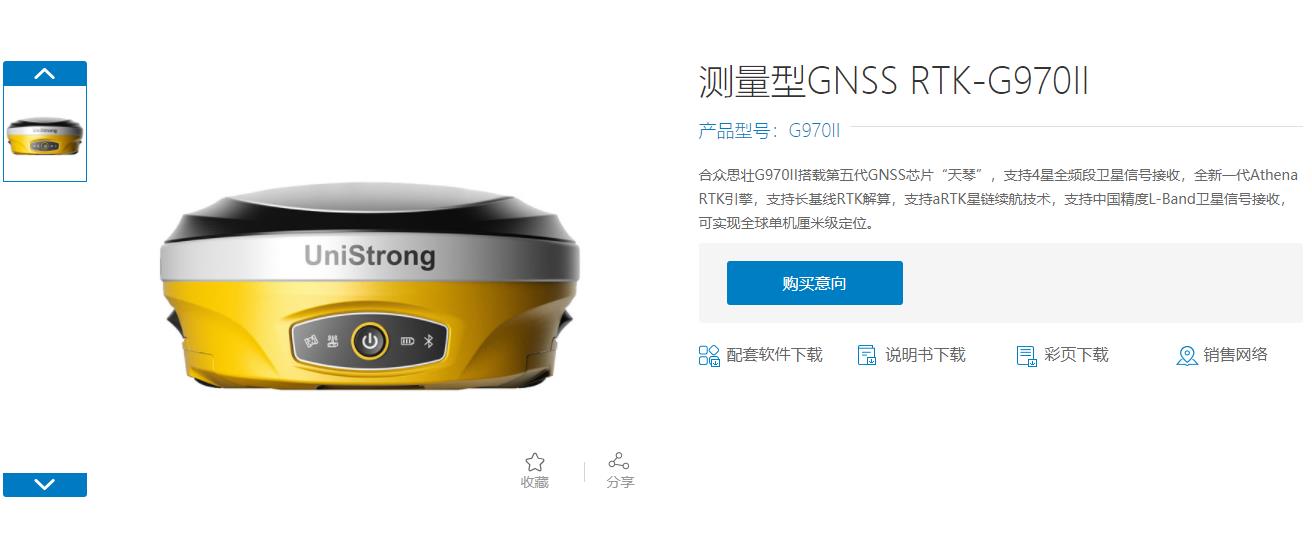Click the brochure download icon beside 彩页下载
Screen dimensions: 1312x542
point(1027,355)
